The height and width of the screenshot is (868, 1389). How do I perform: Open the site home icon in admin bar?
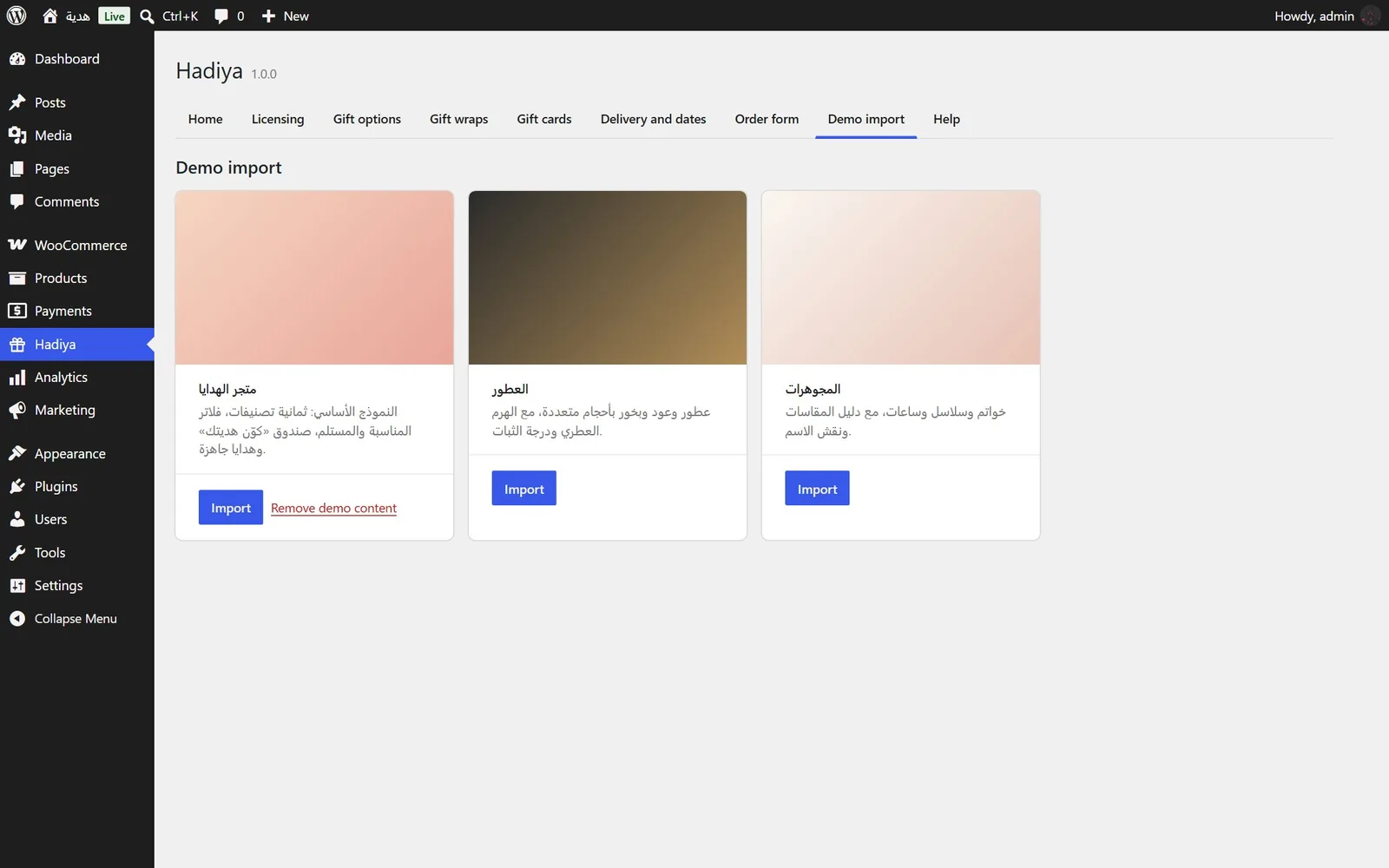click(x=50, y=16)
